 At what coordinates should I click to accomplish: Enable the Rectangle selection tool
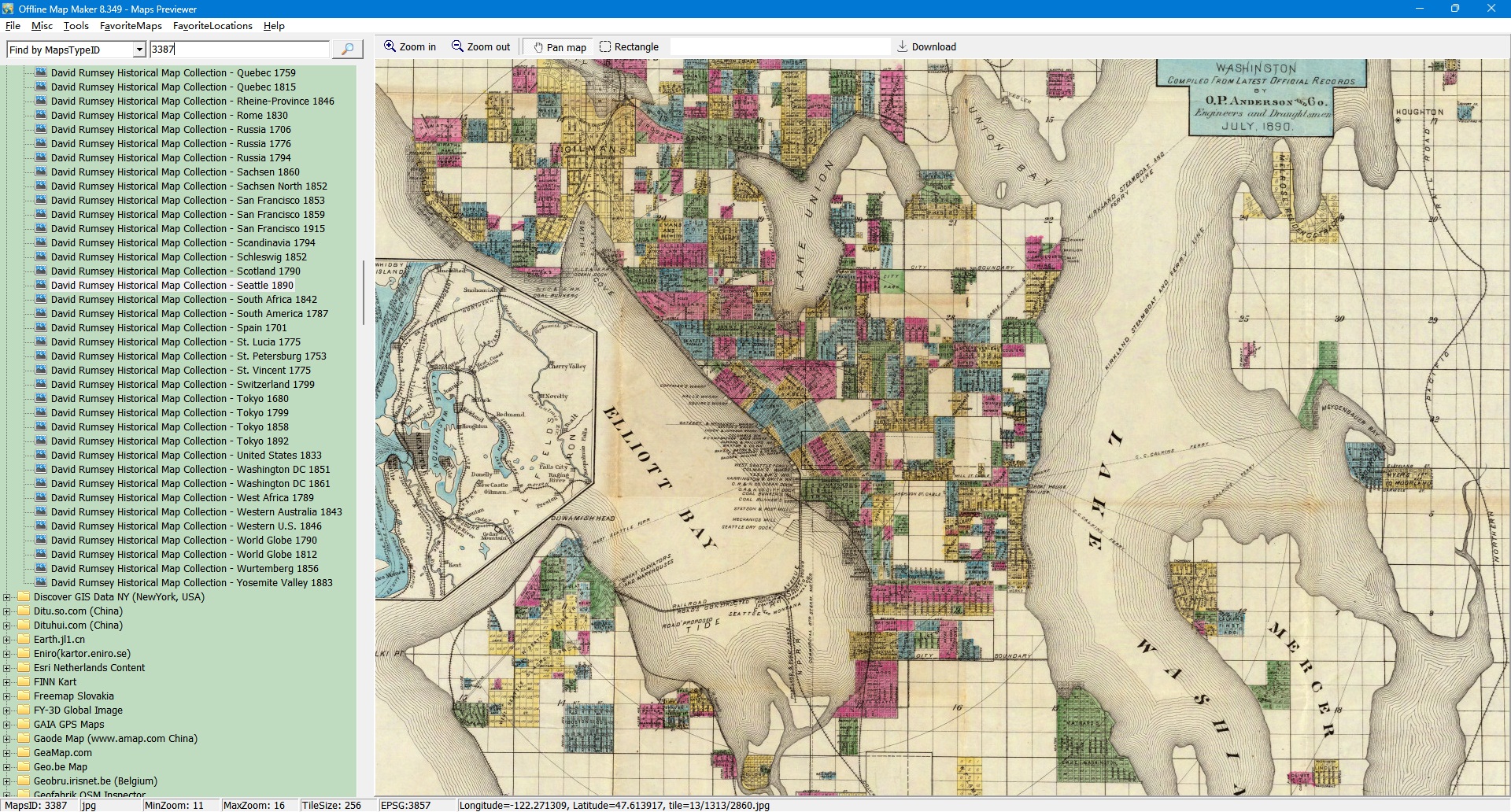click(629, 47)
